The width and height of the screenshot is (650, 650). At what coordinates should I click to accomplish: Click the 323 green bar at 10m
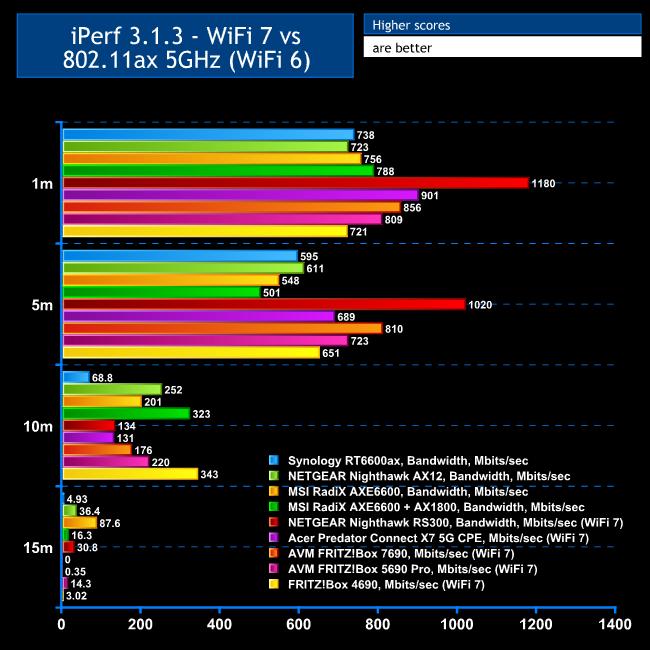[x=126, y=413]
